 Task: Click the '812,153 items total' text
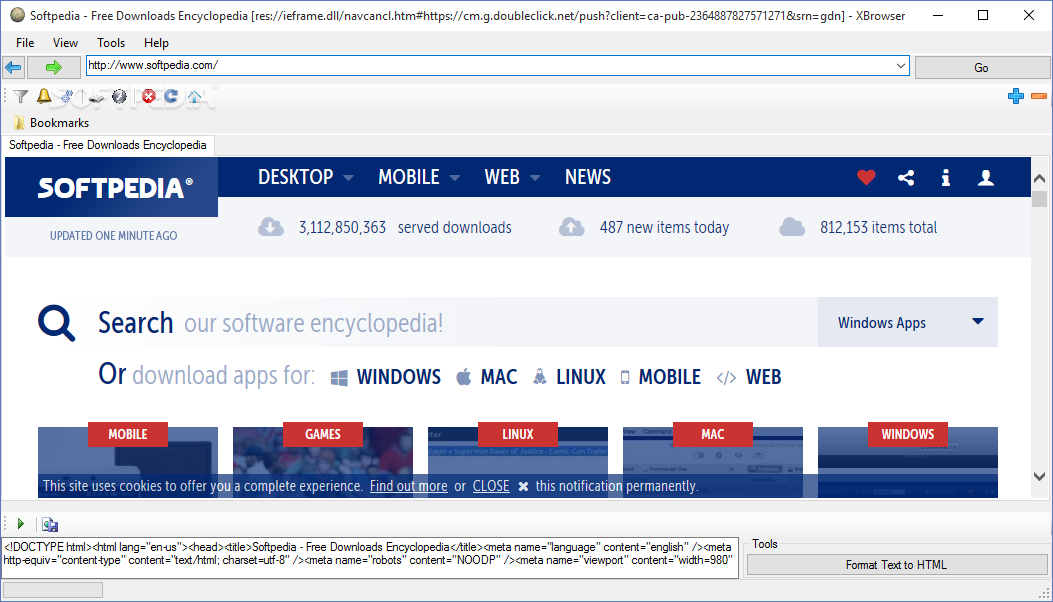[x=878, y=228]
